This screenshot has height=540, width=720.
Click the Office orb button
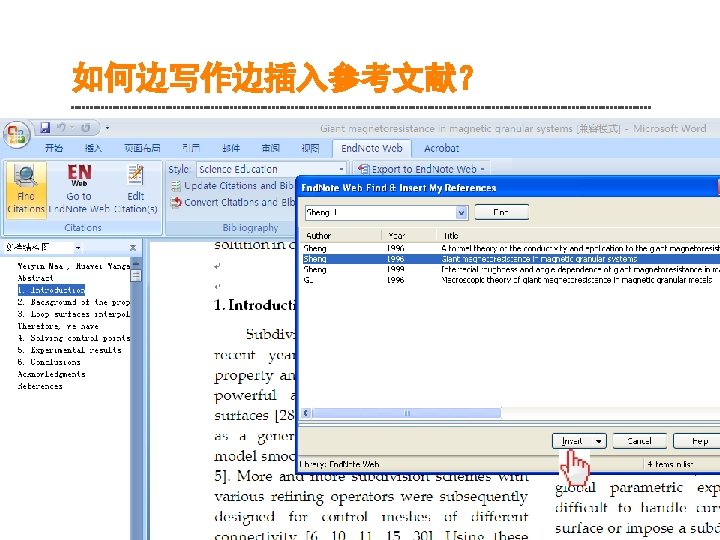(x=17, y=135)
